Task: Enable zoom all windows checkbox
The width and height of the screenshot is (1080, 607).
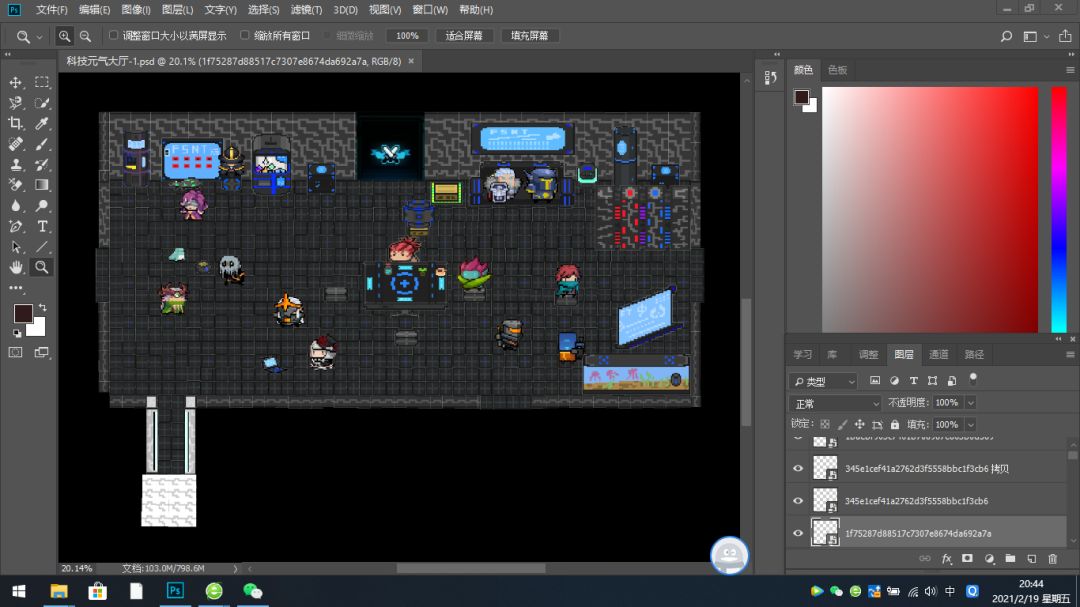Action: pos(245,35)
